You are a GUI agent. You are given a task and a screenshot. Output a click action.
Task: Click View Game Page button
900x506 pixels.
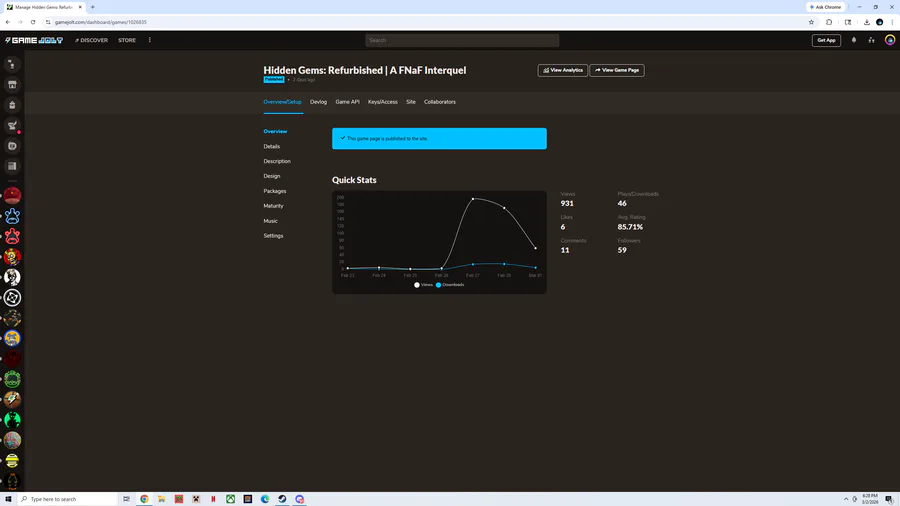[617, 70]
